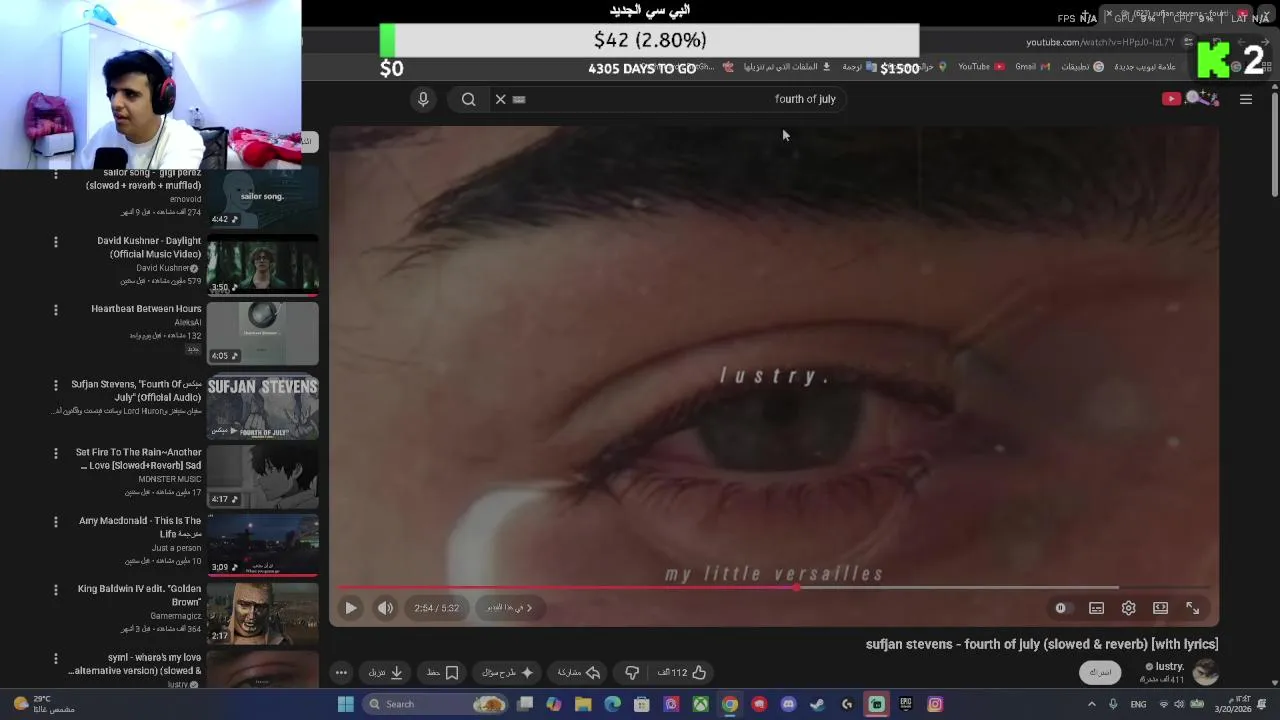Click the taskbar Search box
1280x720 pixels.
(434, 704)
